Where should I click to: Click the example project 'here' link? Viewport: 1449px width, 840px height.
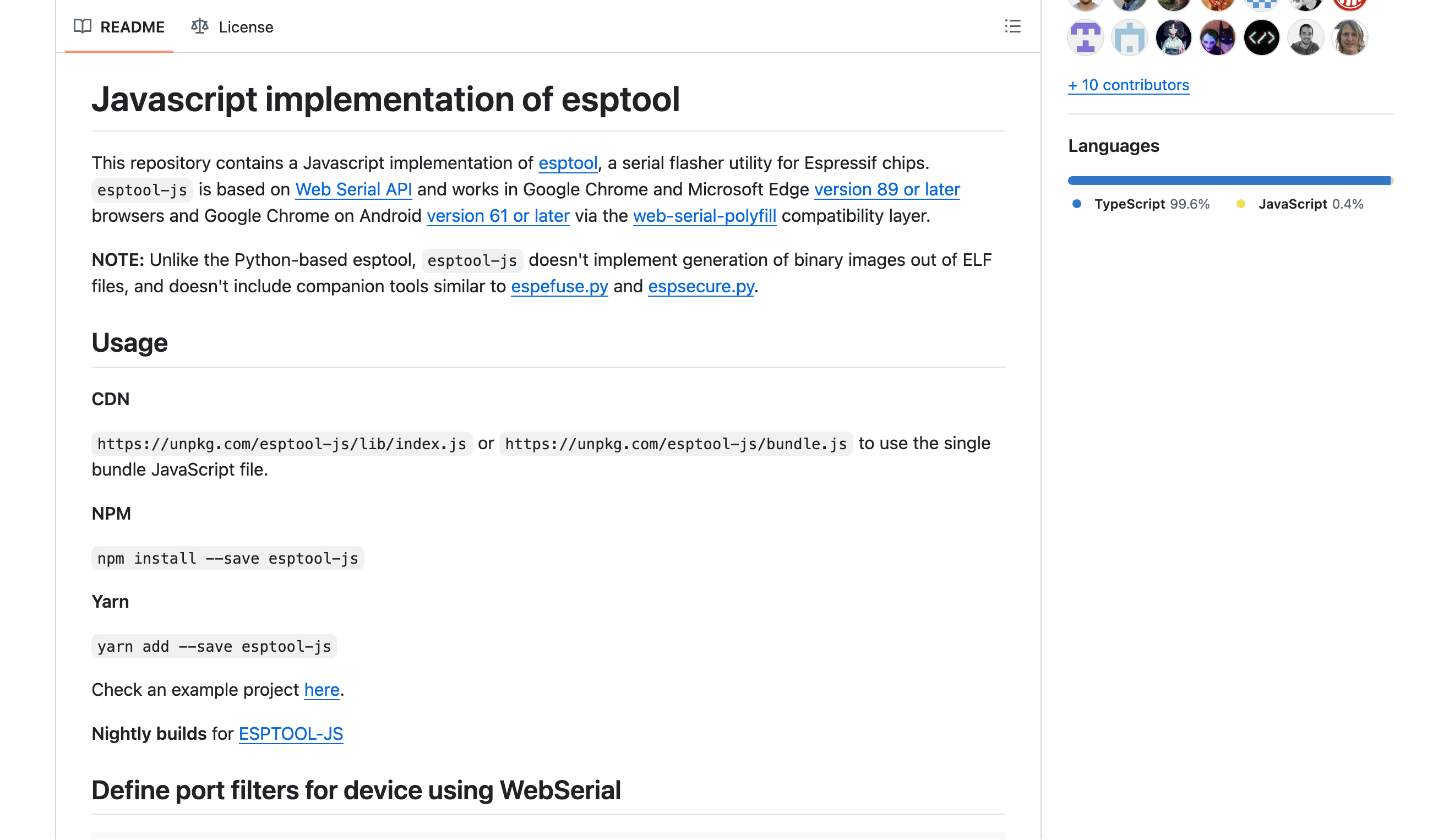coord(322,690)
